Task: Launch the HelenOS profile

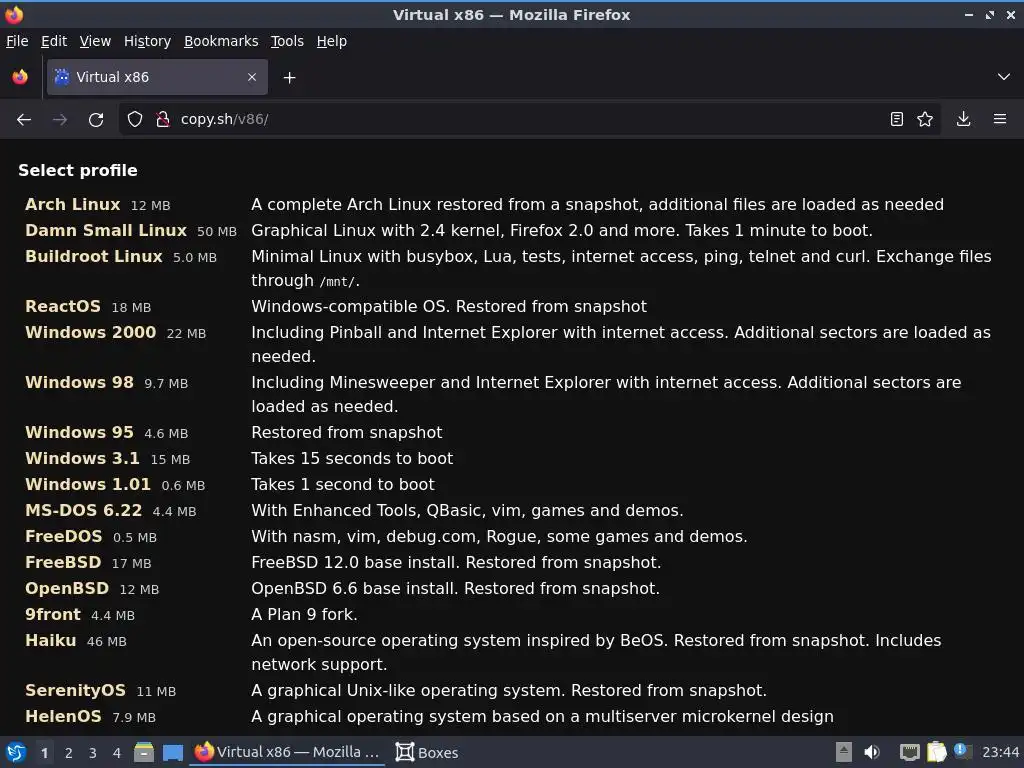Action: tap(63, 716)
